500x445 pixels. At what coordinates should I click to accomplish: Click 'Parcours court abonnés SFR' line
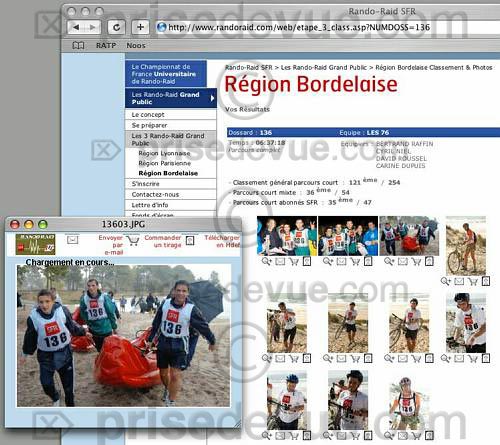click(300, 202)
